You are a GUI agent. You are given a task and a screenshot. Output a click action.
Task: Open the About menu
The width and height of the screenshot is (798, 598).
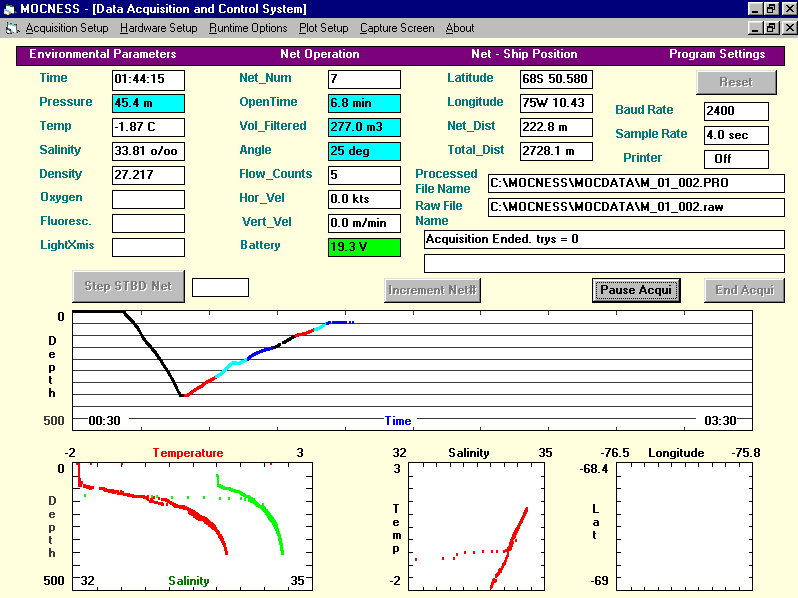coord(460,28)
